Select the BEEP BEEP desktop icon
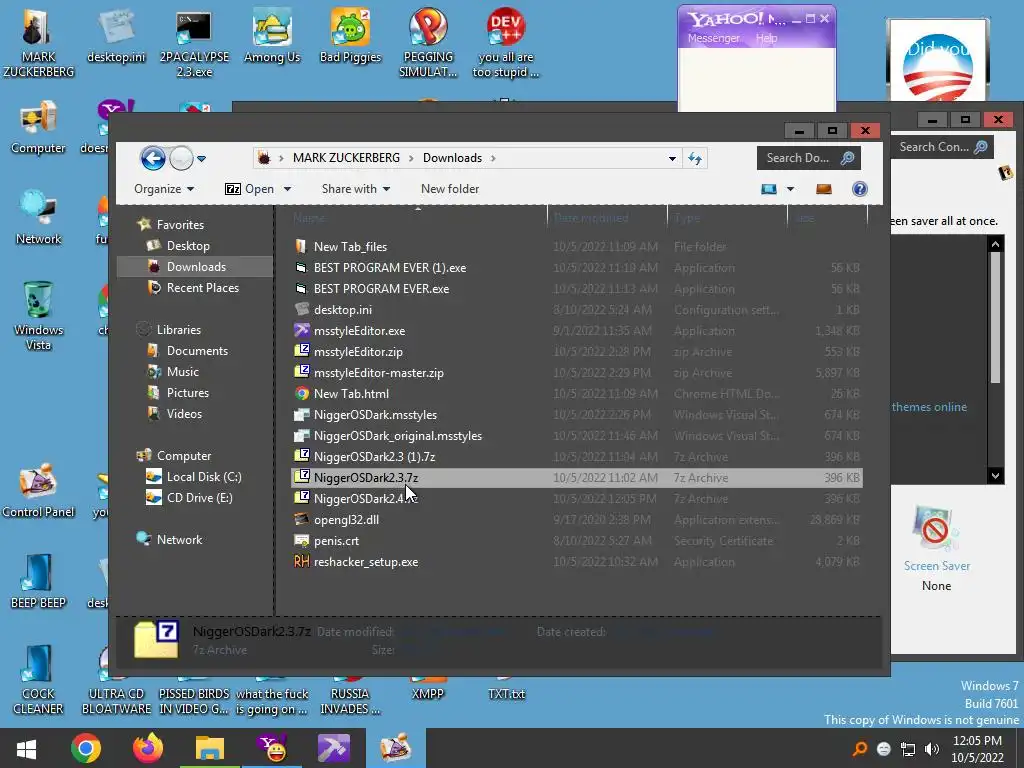Viewport: 1024px width, 768px height. (38, 583)
